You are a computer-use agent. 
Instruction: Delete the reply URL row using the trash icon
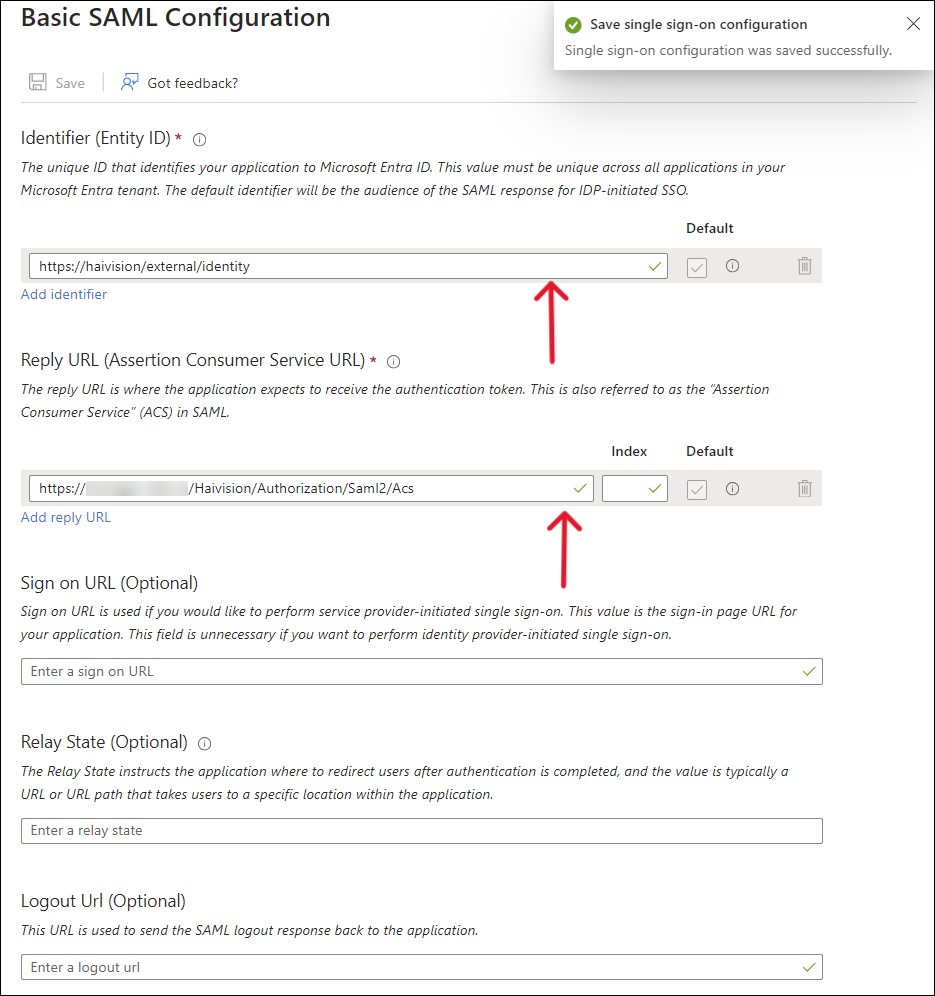(804, 488)
